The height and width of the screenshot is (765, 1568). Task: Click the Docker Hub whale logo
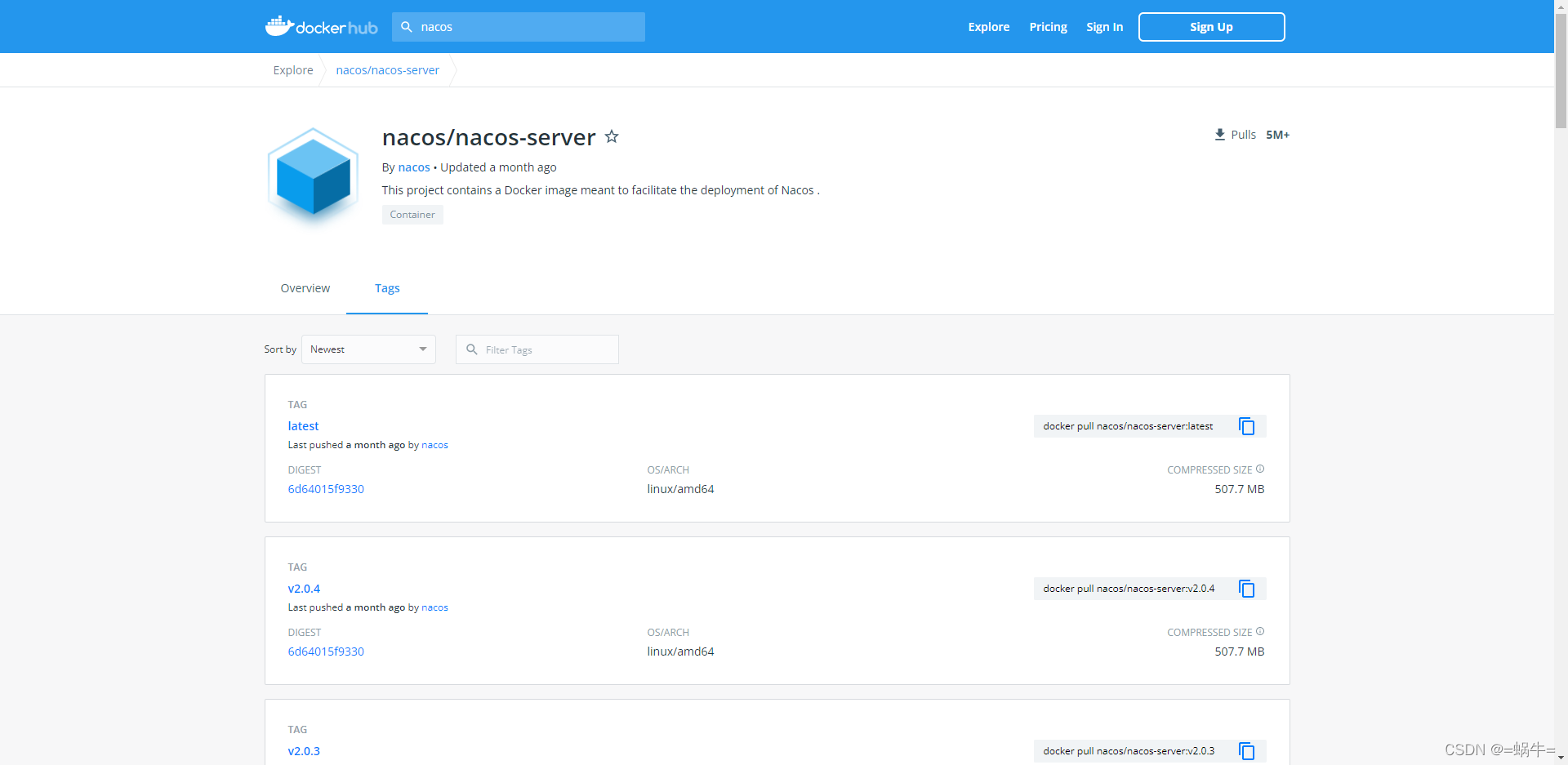point(321,26)
